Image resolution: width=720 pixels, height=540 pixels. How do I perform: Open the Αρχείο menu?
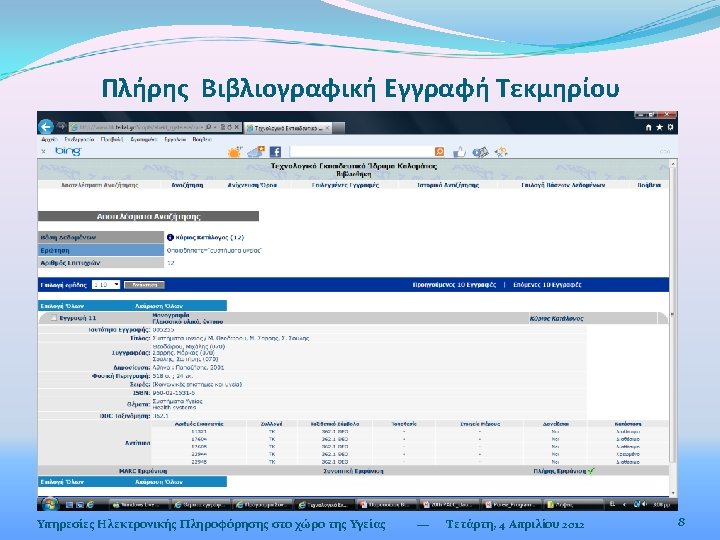(49, 139)
